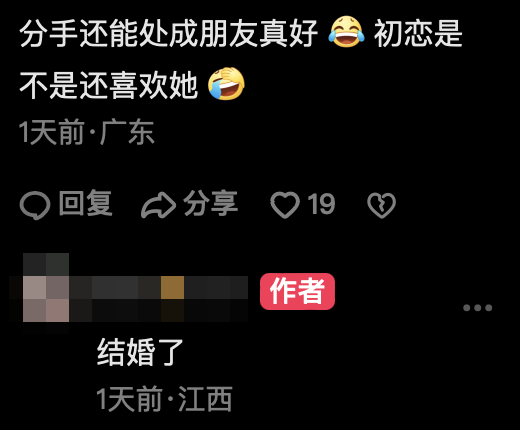The height and width of the screenshot is (430, 520).
Task: Select the comment line 不是还喜欢她
Action: (x=109, y=85)
